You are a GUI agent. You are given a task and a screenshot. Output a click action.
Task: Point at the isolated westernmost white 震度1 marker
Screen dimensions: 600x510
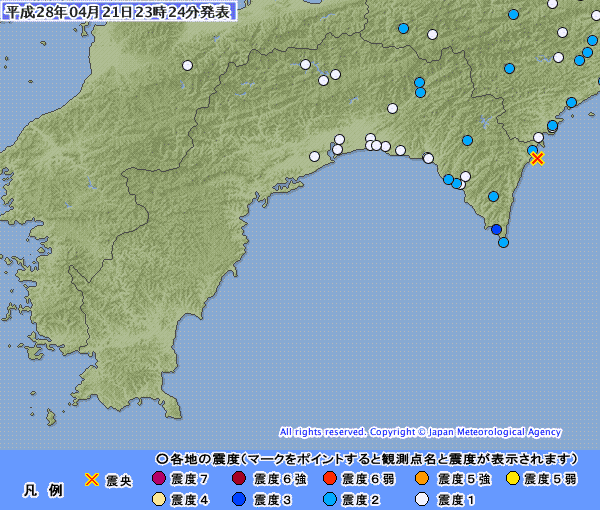coord(187,65)
